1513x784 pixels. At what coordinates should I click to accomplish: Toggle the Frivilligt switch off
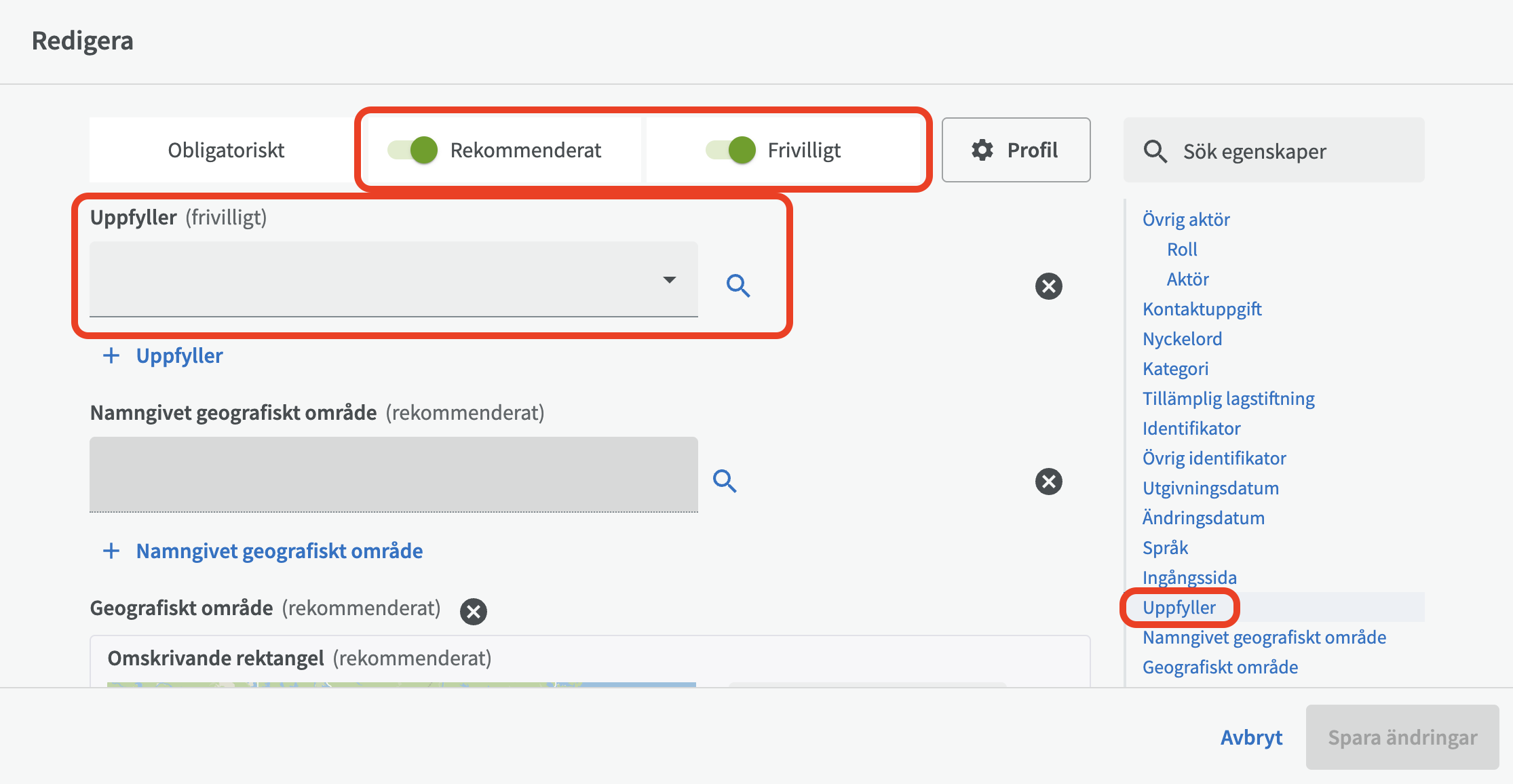tap(731, 150)
